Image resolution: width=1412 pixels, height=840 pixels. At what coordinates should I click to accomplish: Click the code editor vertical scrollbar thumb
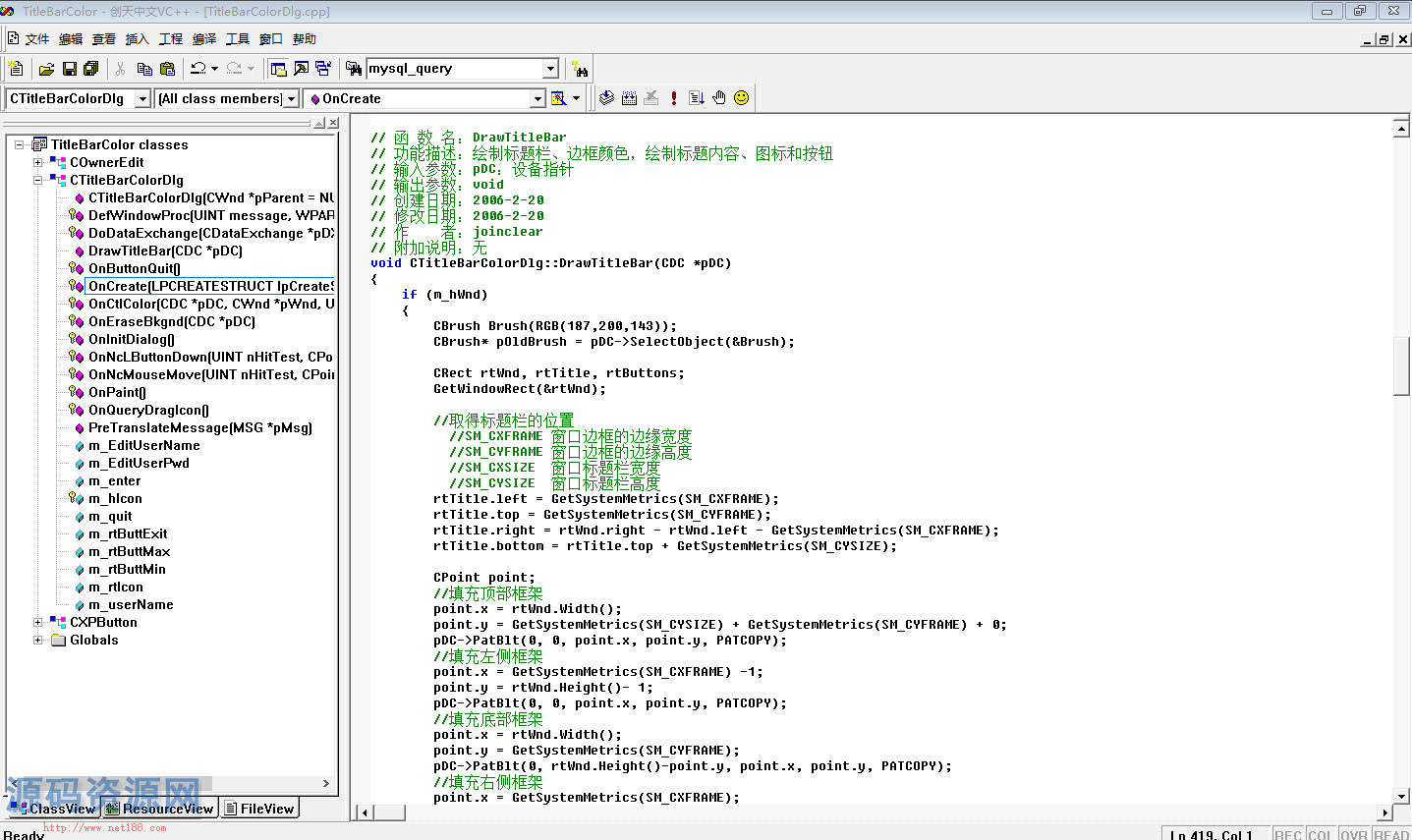pos(1402,365)
